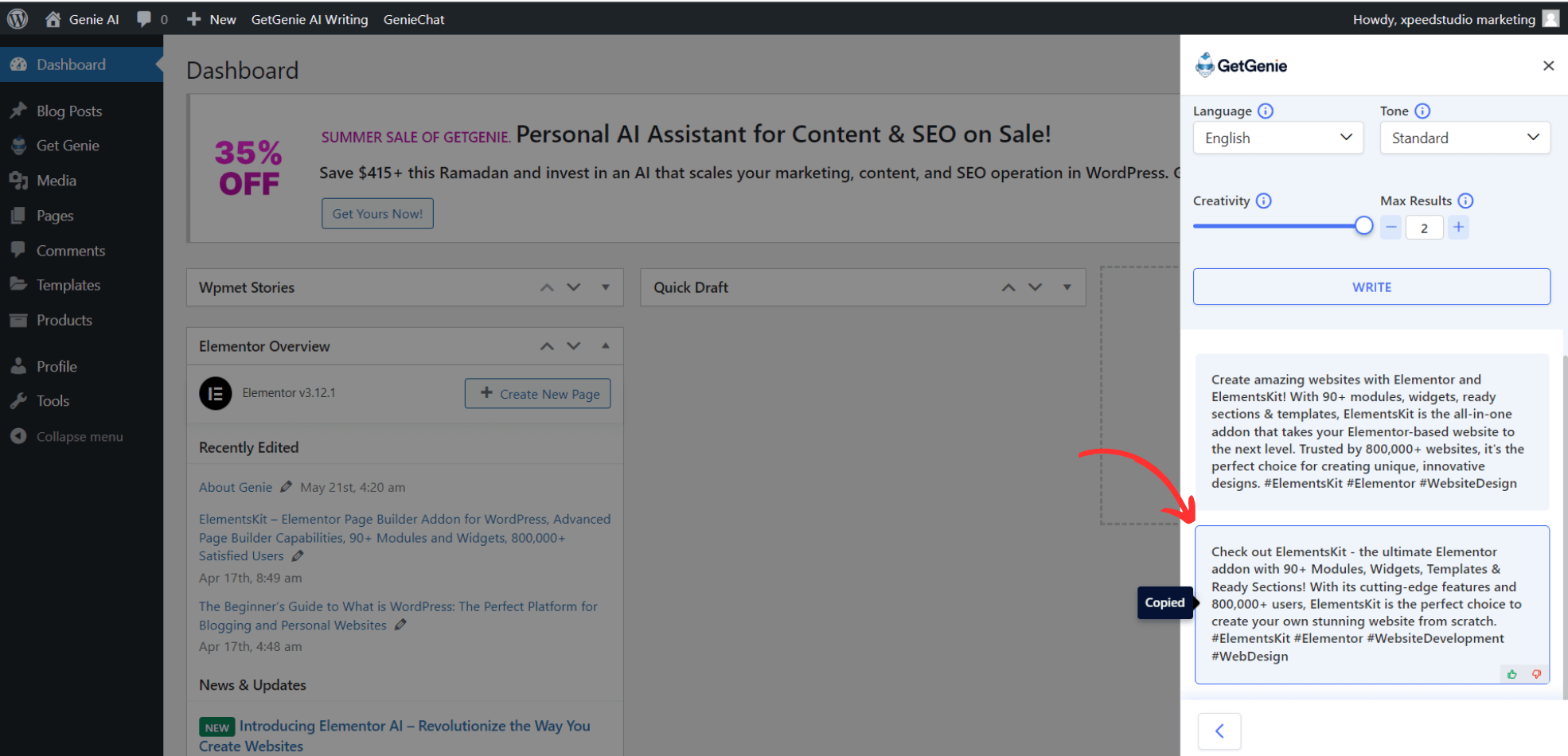Image resolution: width=1568 pixels, height=756 pixels.
Task: Open the Tone dropdown
Action: [x=1465, y=138]
